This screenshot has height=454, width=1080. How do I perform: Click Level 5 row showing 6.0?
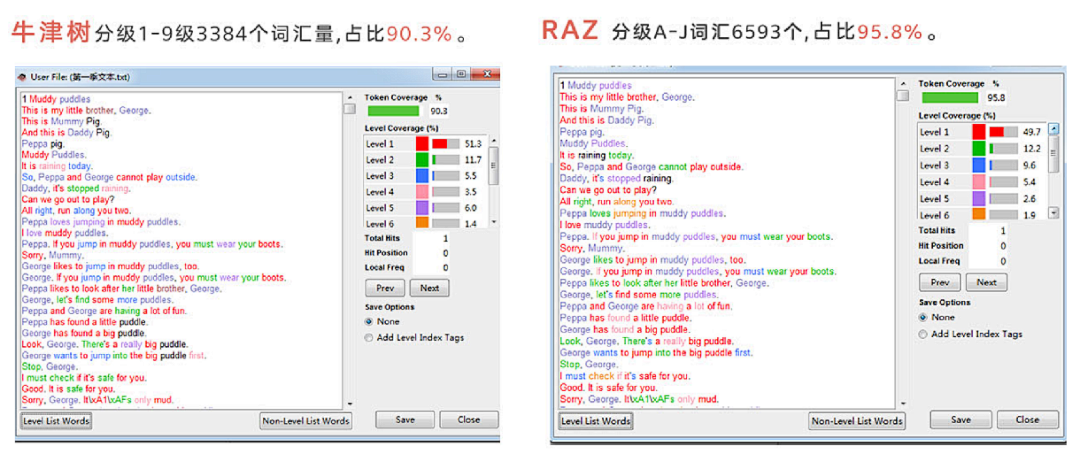point(425,208)
